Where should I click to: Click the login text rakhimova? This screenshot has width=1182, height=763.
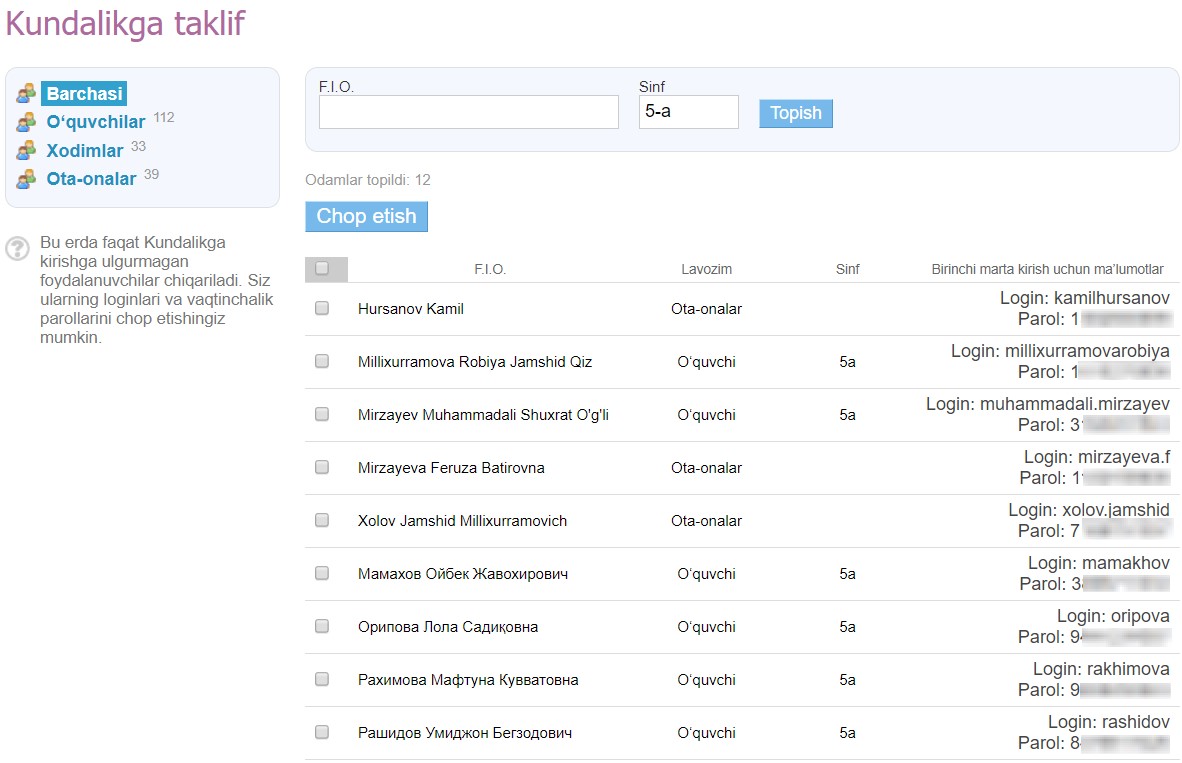(1128, 669)
